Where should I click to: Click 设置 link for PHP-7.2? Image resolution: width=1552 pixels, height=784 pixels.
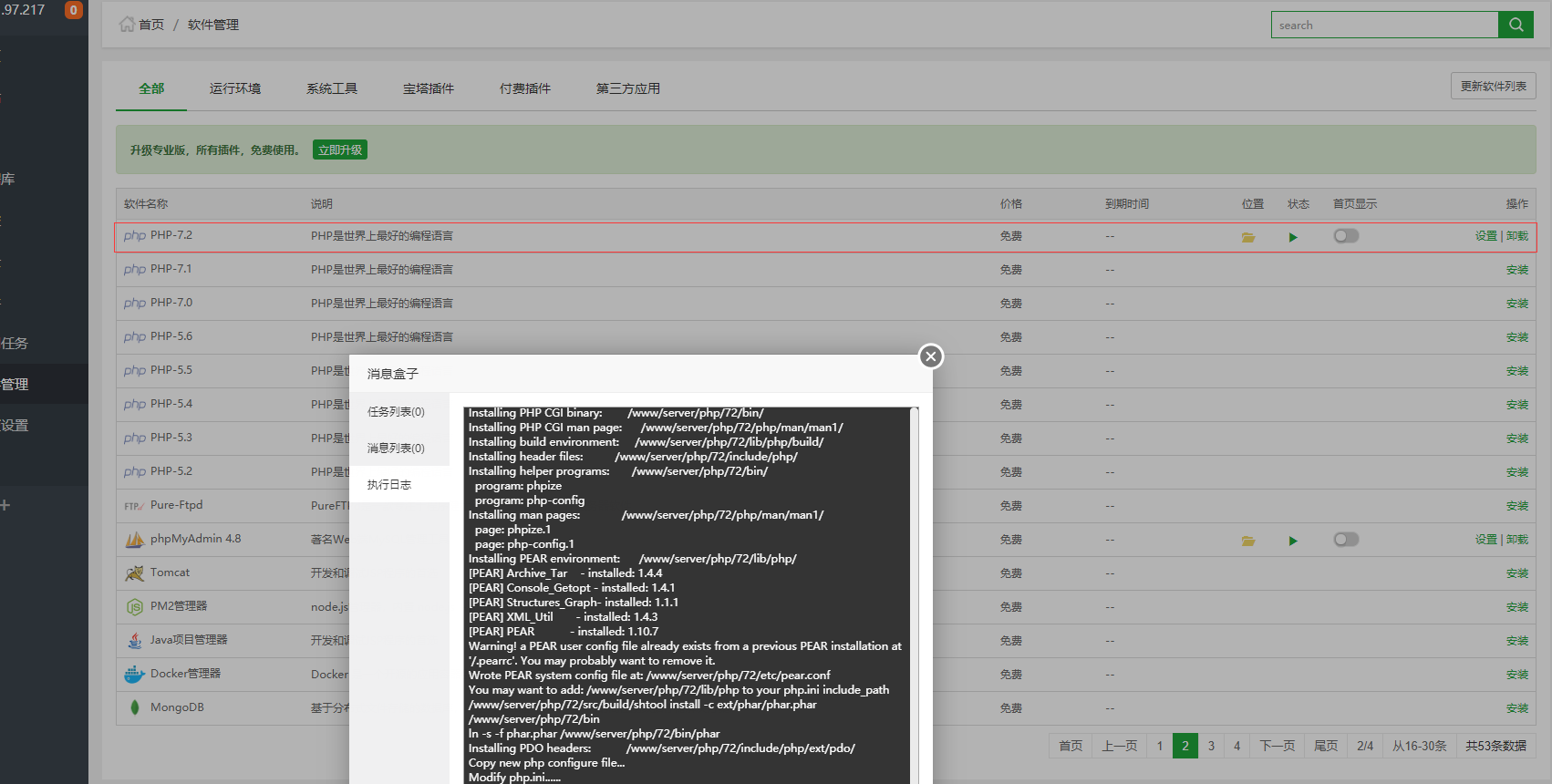[x=1486, y=236]
